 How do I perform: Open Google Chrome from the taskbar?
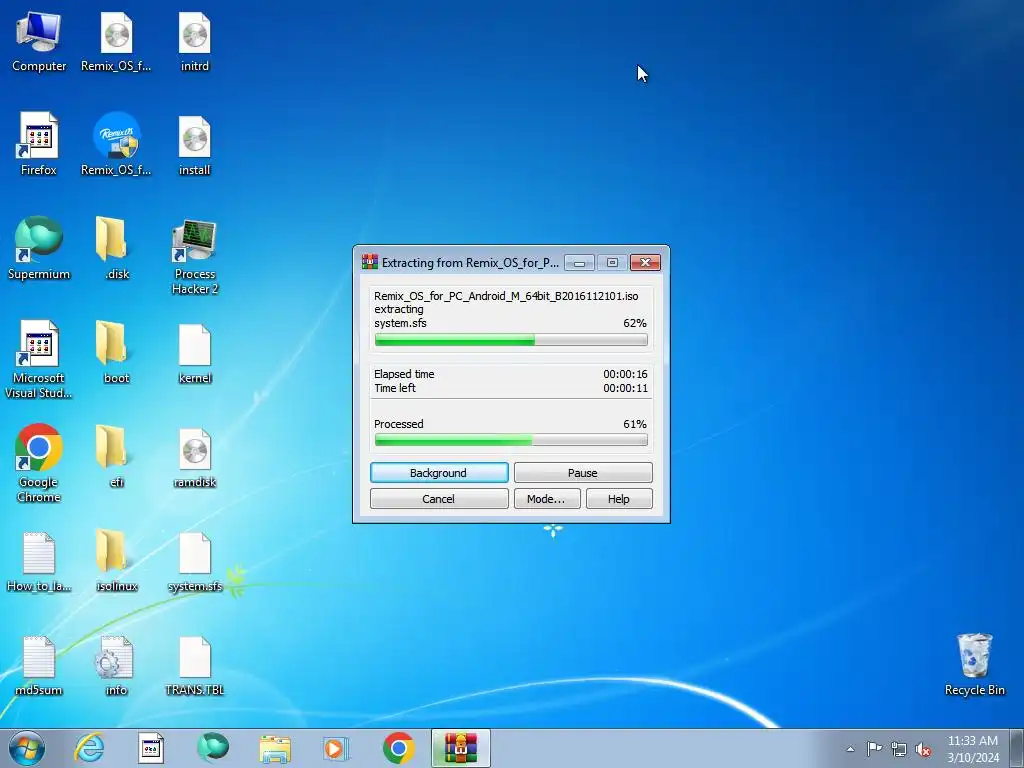(399, 748)
